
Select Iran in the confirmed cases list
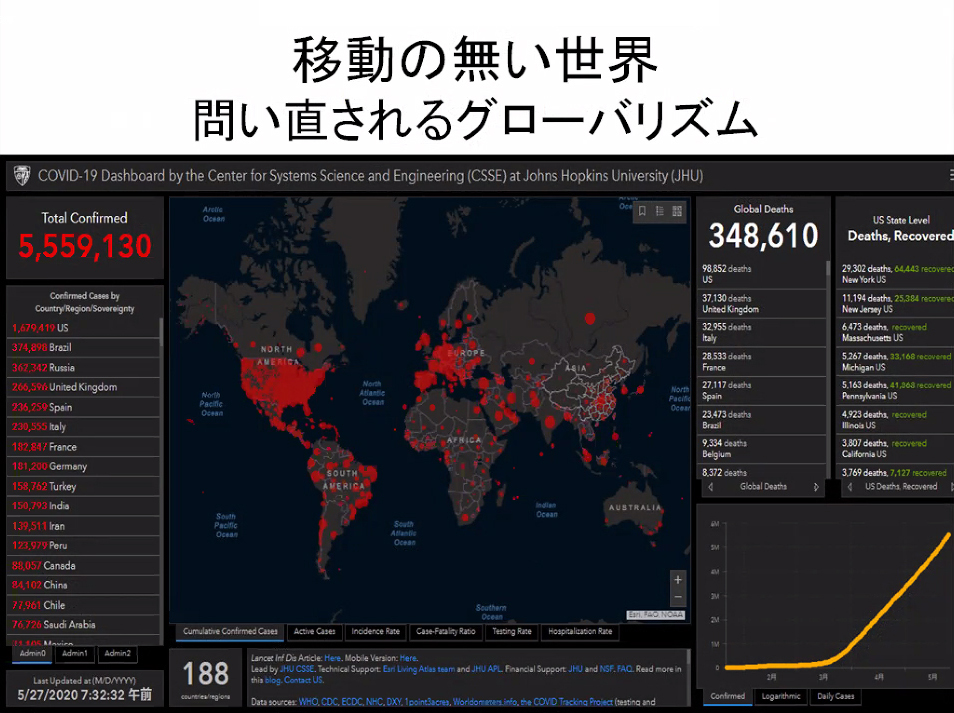pos(83,526)
